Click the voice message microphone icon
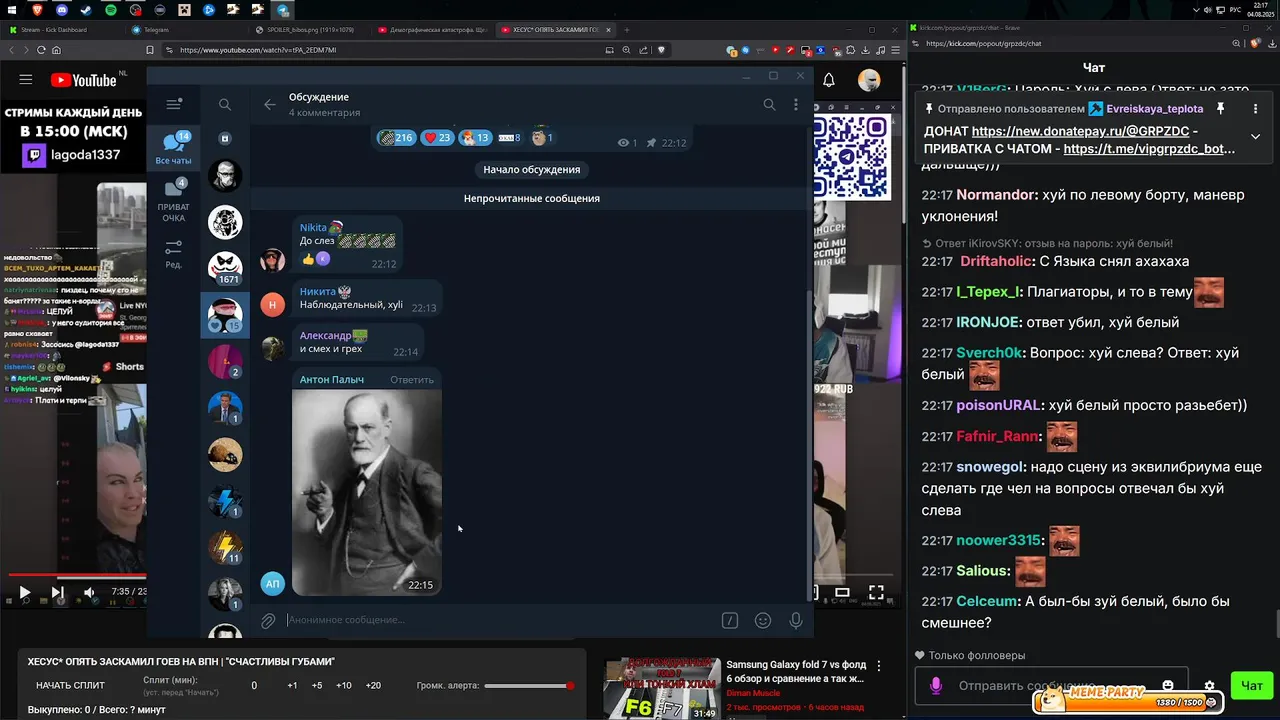 click(796, 621)
